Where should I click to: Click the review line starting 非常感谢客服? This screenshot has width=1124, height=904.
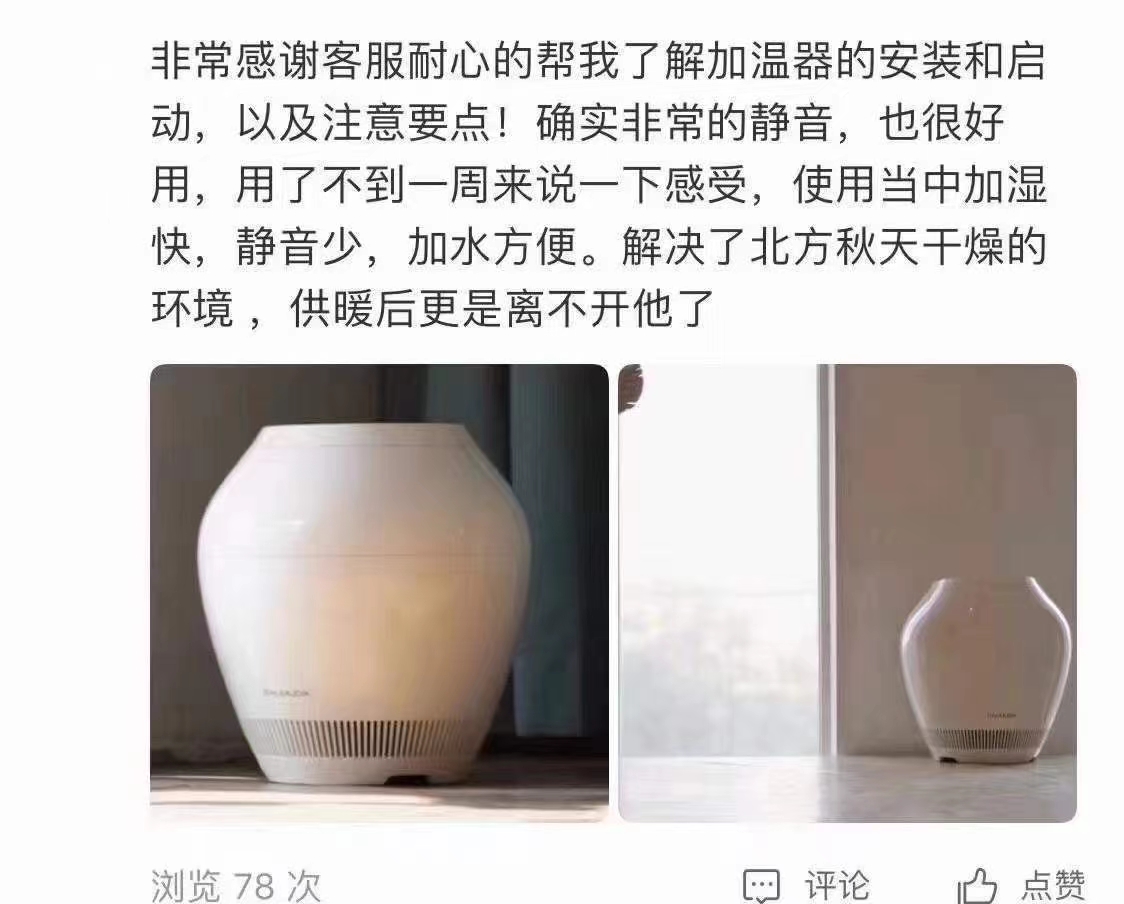(x=599, y=60)
